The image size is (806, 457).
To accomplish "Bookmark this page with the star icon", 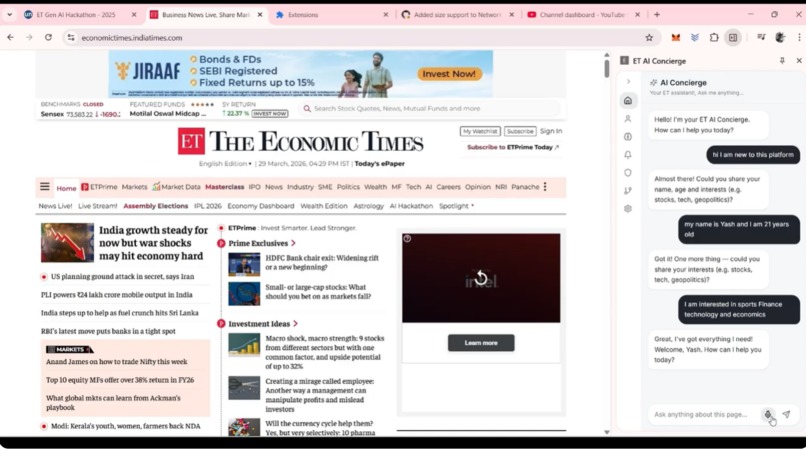I will pyautogui.click(x=649, y=38).
